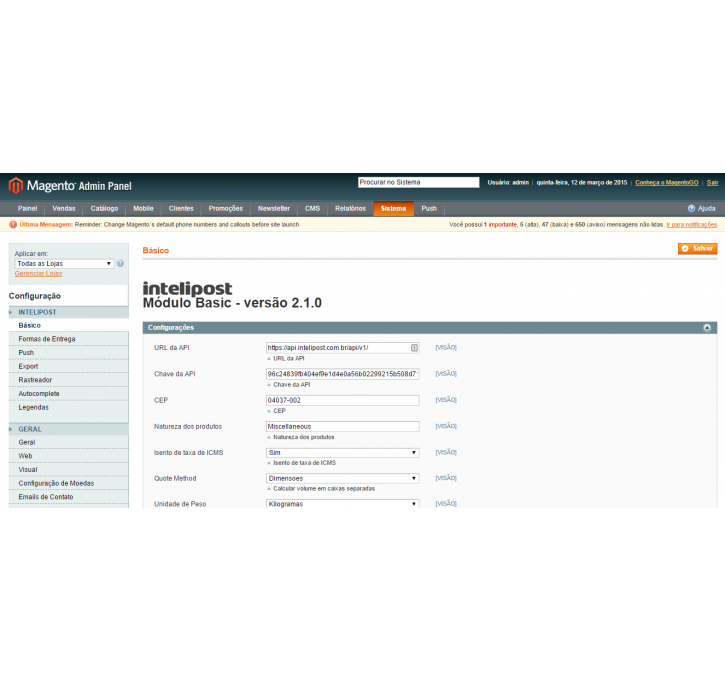Follow the Gerenciar Lojas link
The image size is (725, 680).
click(x=38, y=274)
